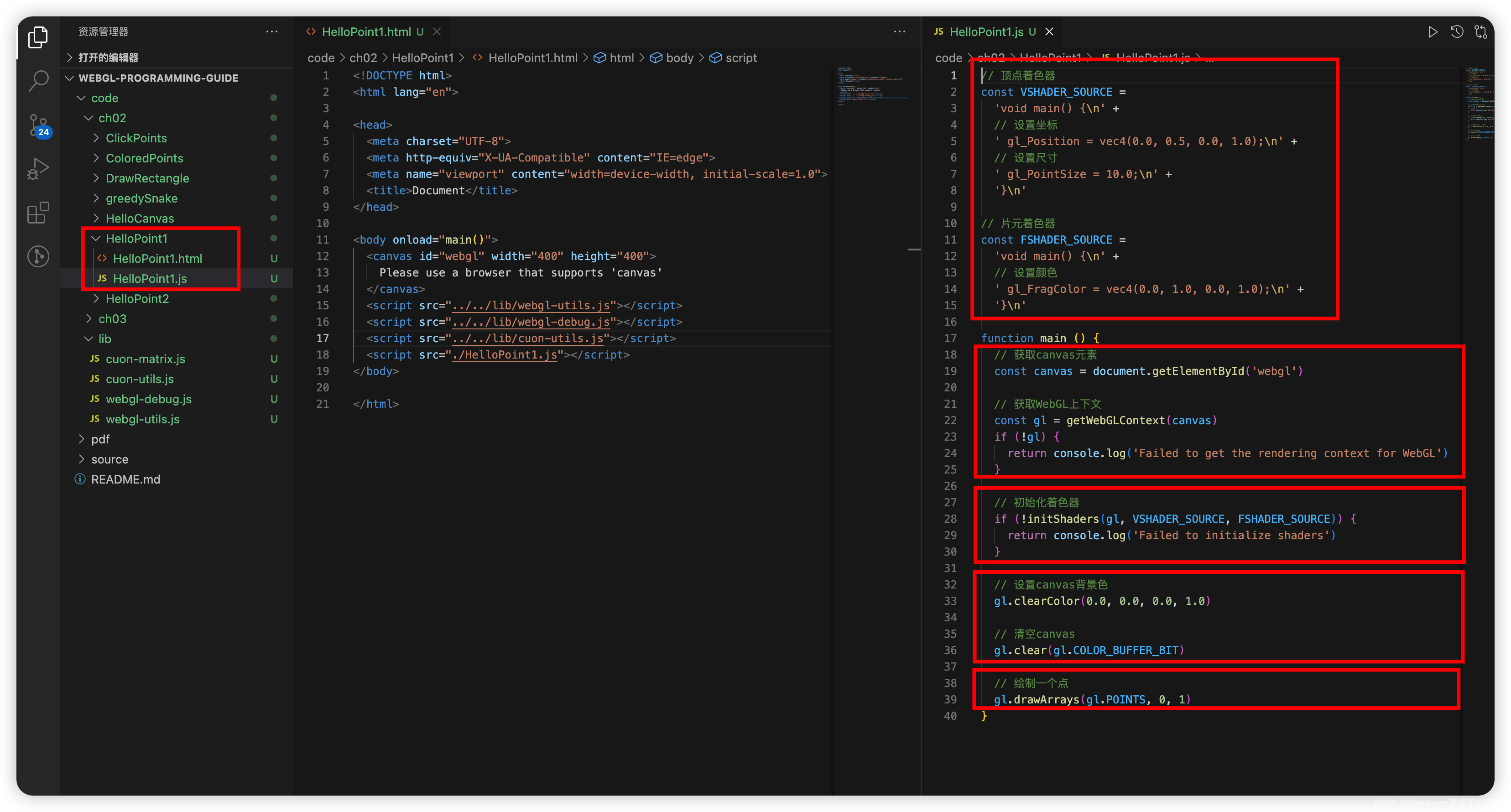This screenshot has width=1511, height=812.
Task: Close the HelloPoint1.html tab
Action: (x=437, y=31)
